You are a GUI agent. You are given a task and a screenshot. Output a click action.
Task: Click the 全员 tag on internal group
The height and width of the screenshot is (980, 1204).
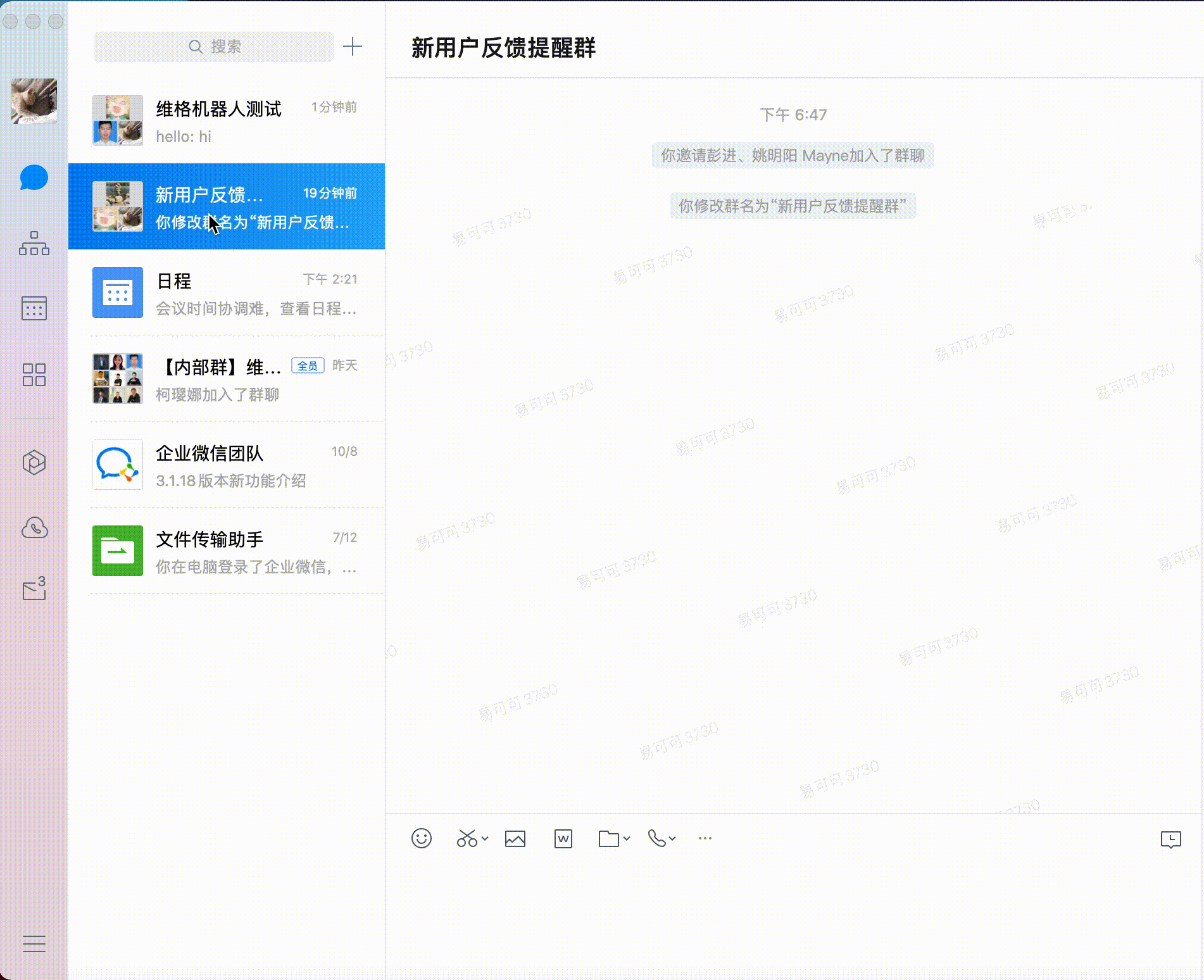tap(308, 366)
